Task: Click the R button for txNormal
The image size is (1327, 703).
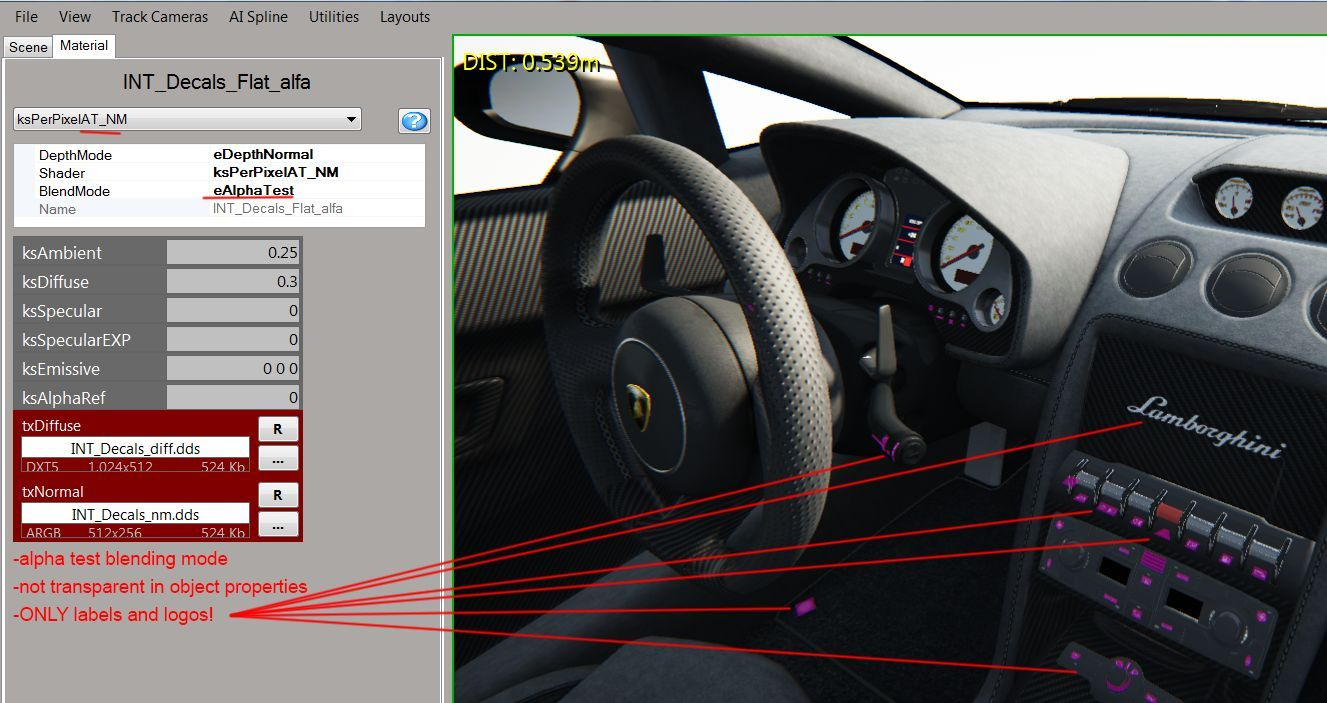Action: coord(278,495)
